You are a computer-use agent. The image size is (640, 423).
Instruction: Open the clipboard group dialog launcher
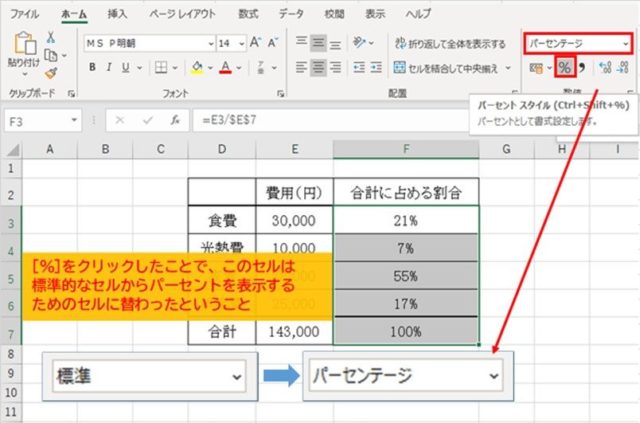pos(71,94)
